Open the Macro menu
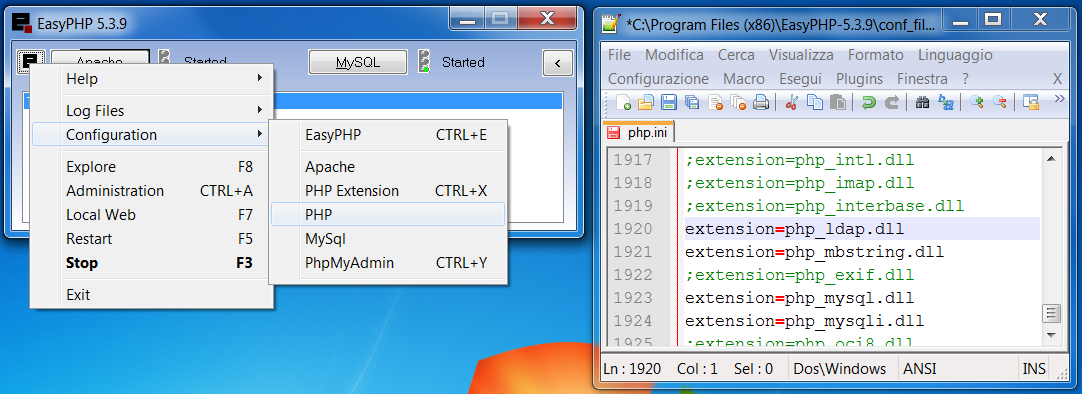The image size is (1082, 394). (x=744, y=79)
